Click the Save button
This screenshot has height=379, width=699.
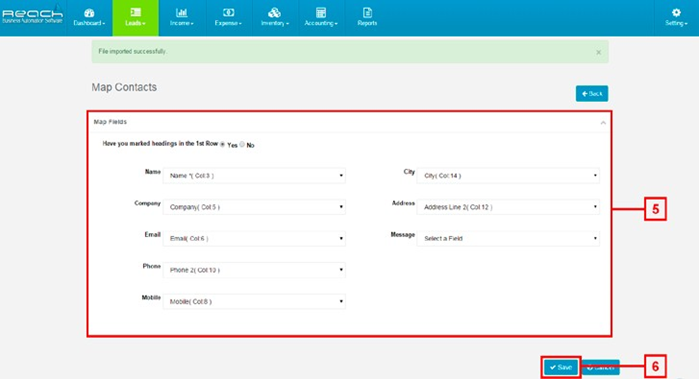pyautogui.click(x=561, y=367)
